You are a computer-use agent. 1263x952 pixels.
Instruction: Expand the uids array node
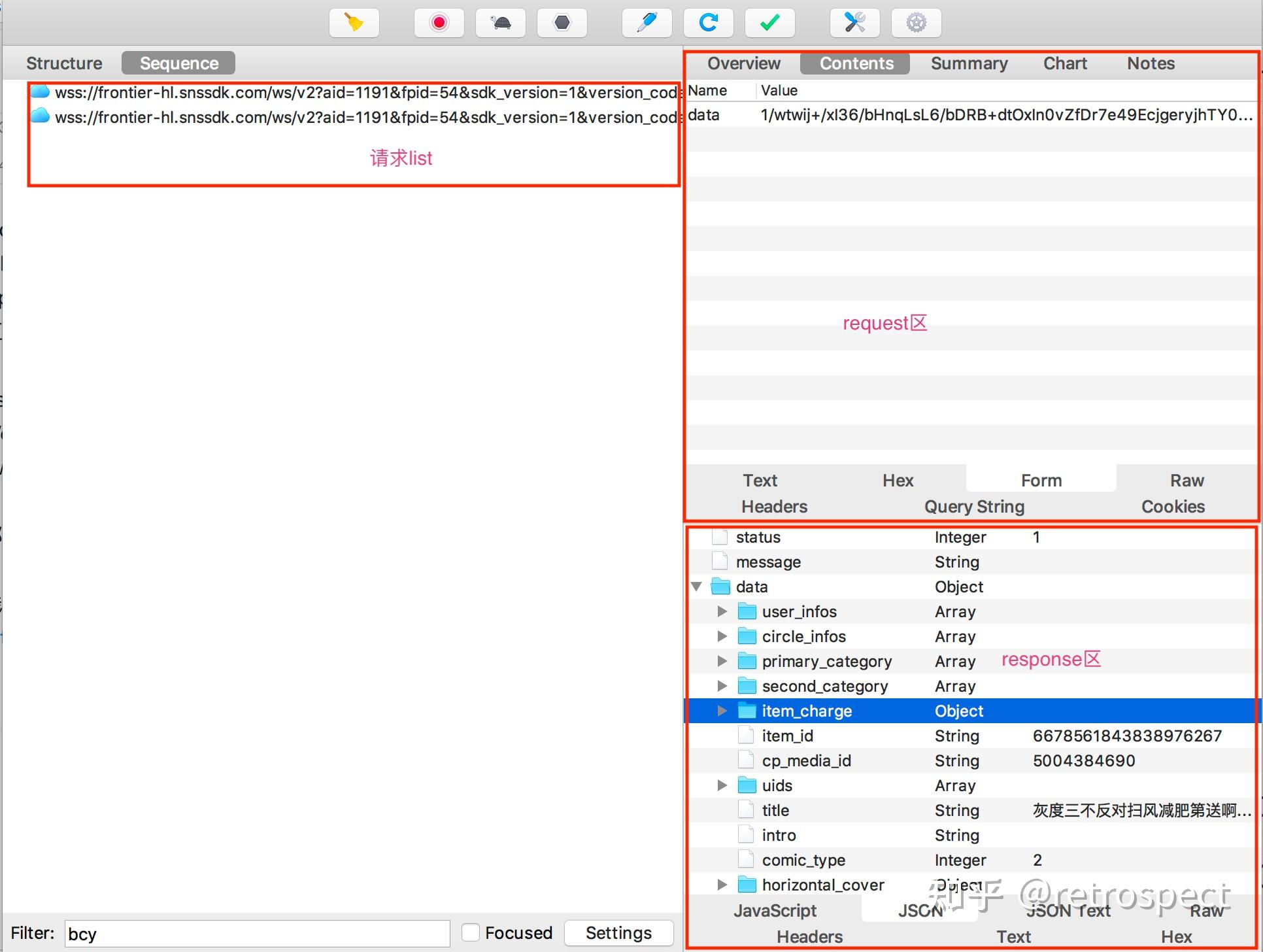722,785
